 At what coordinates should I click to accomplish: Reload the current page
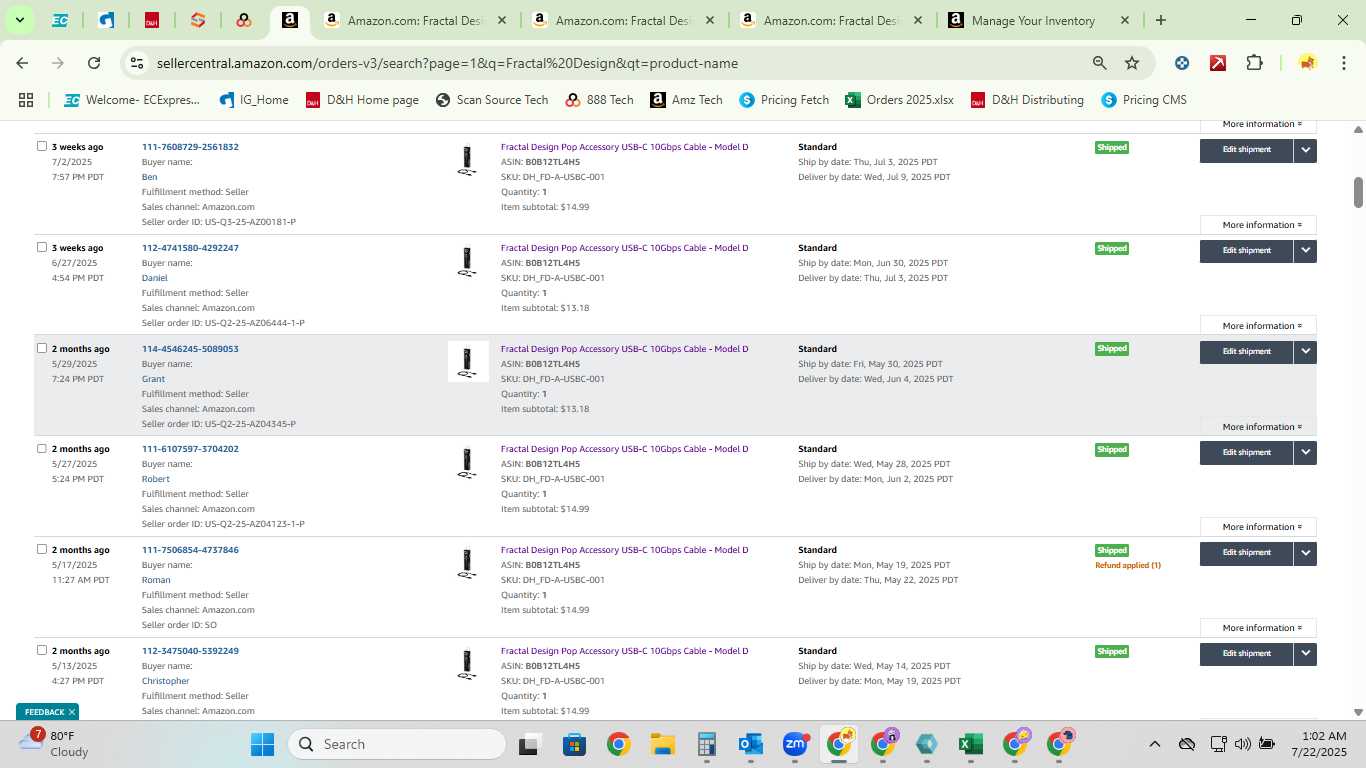point(94,63)
